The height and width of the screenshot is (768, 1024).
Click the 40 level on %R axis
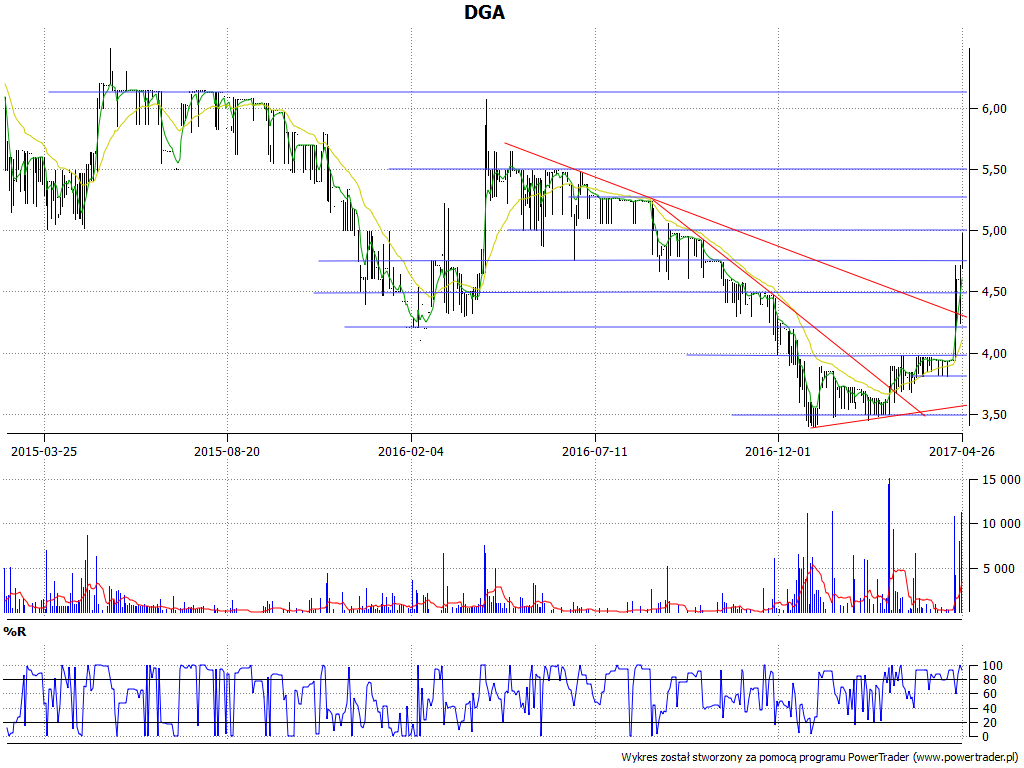[x=987, y=709]
